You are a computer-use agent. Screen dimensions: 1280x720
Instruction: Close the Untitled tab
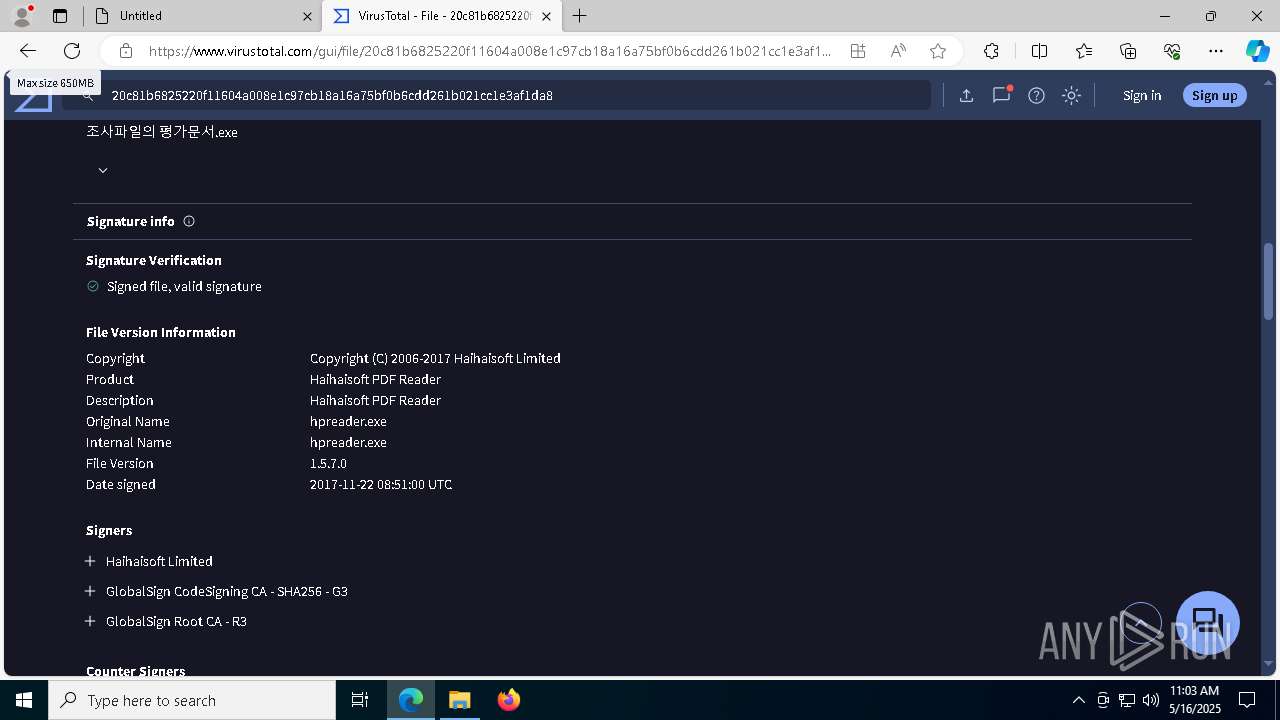click(x=308, y=16)
